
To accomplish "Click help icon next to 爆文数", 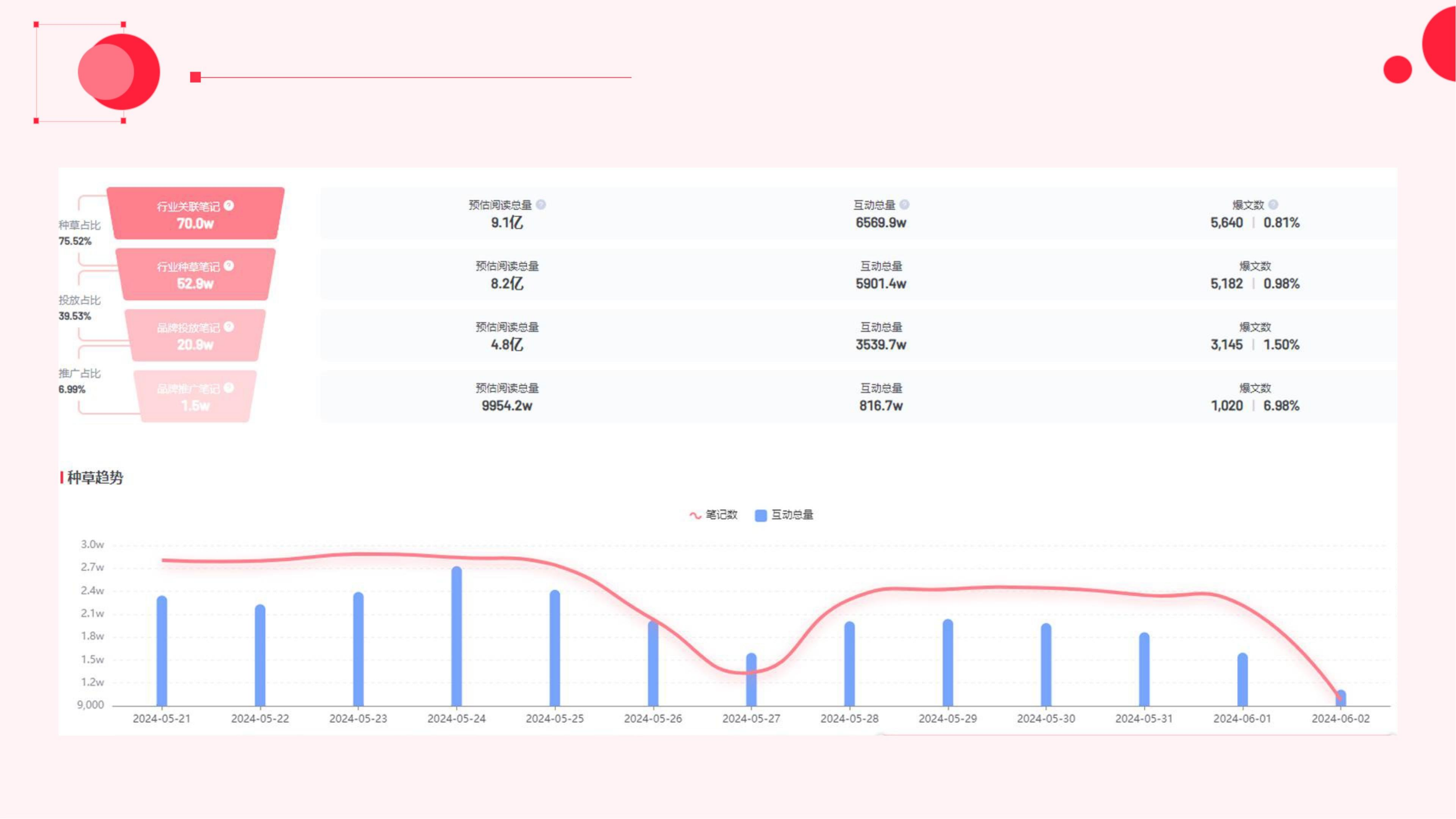I will pyautogui.click(x=1273, y=205).
